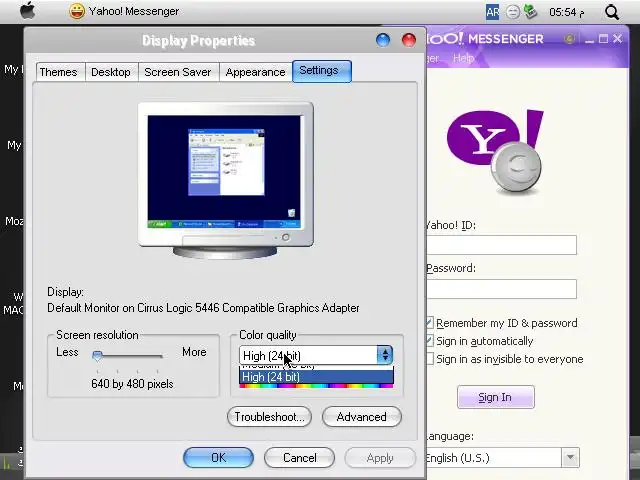640x480 pixels.
Task: Click the Yahoo! logo in Messenger window
Action: [495, 151]
